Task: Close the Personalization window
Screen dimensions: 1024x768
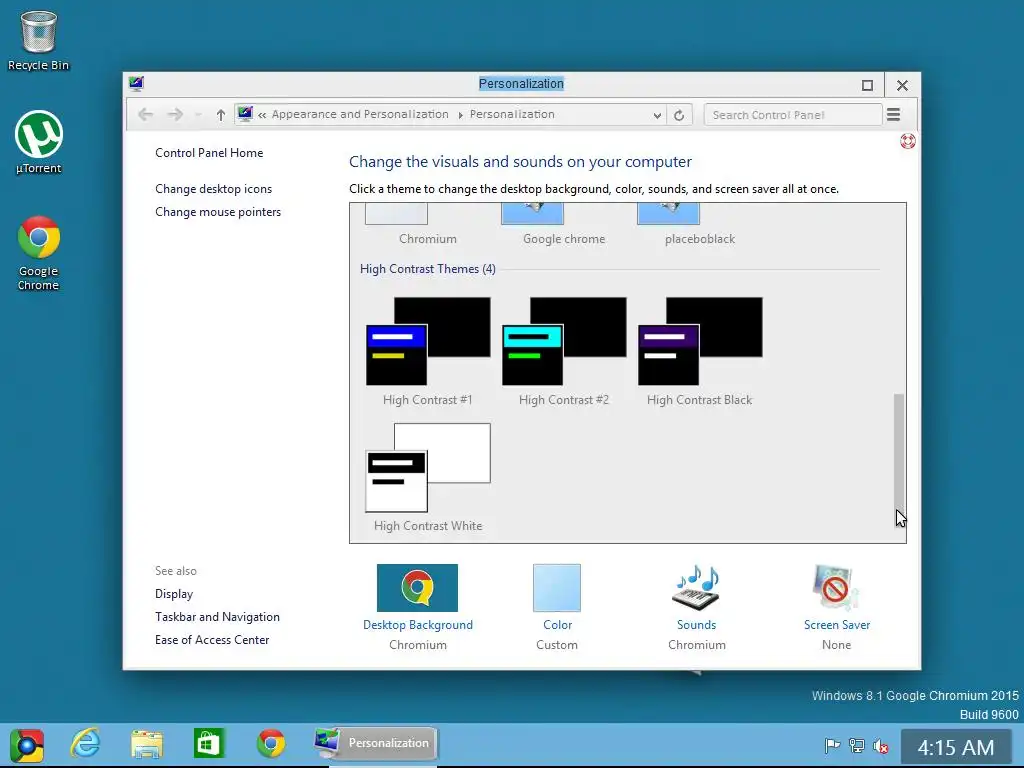Action: (903, 85)
